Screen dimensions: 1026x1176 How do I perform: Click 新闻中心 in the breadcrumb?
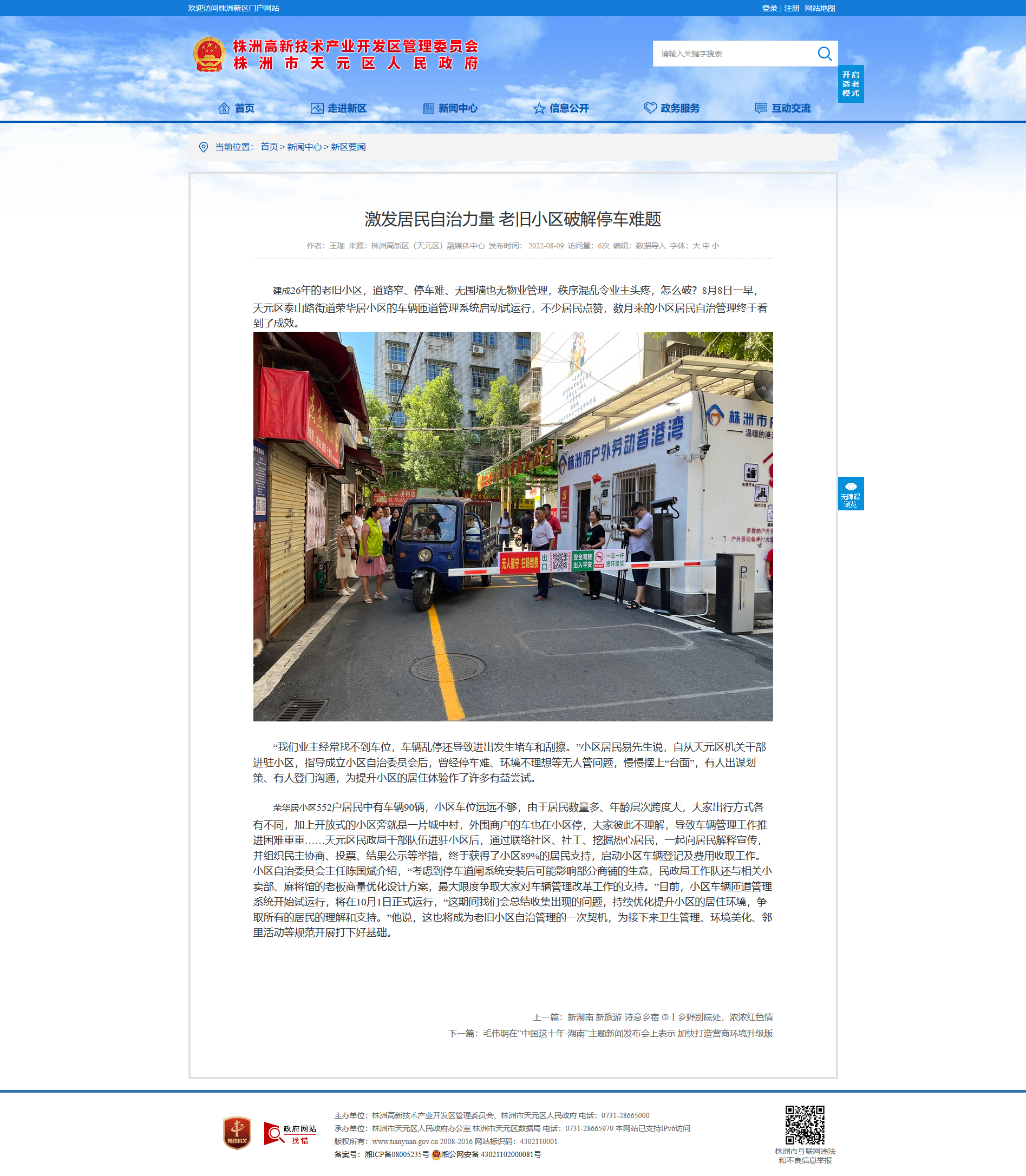304,147
